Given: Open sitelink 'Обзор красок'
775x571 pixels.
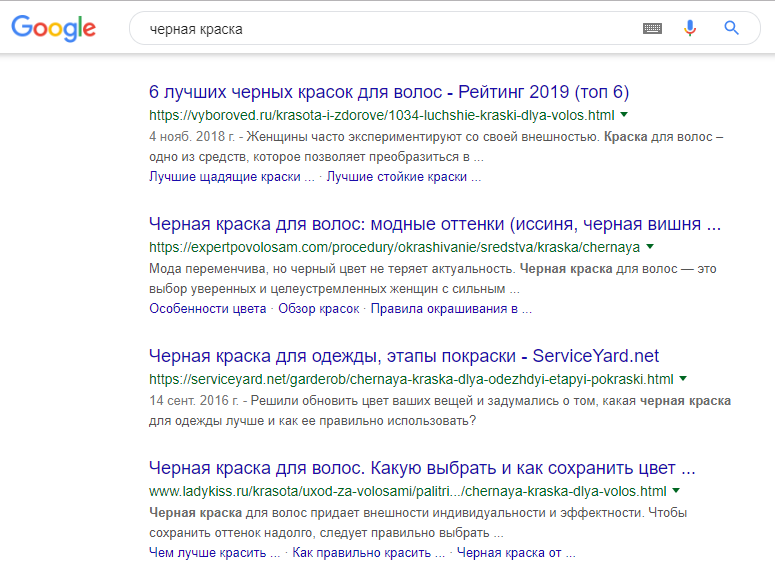Looking at the screenshot, I should (x=319, y=309).
